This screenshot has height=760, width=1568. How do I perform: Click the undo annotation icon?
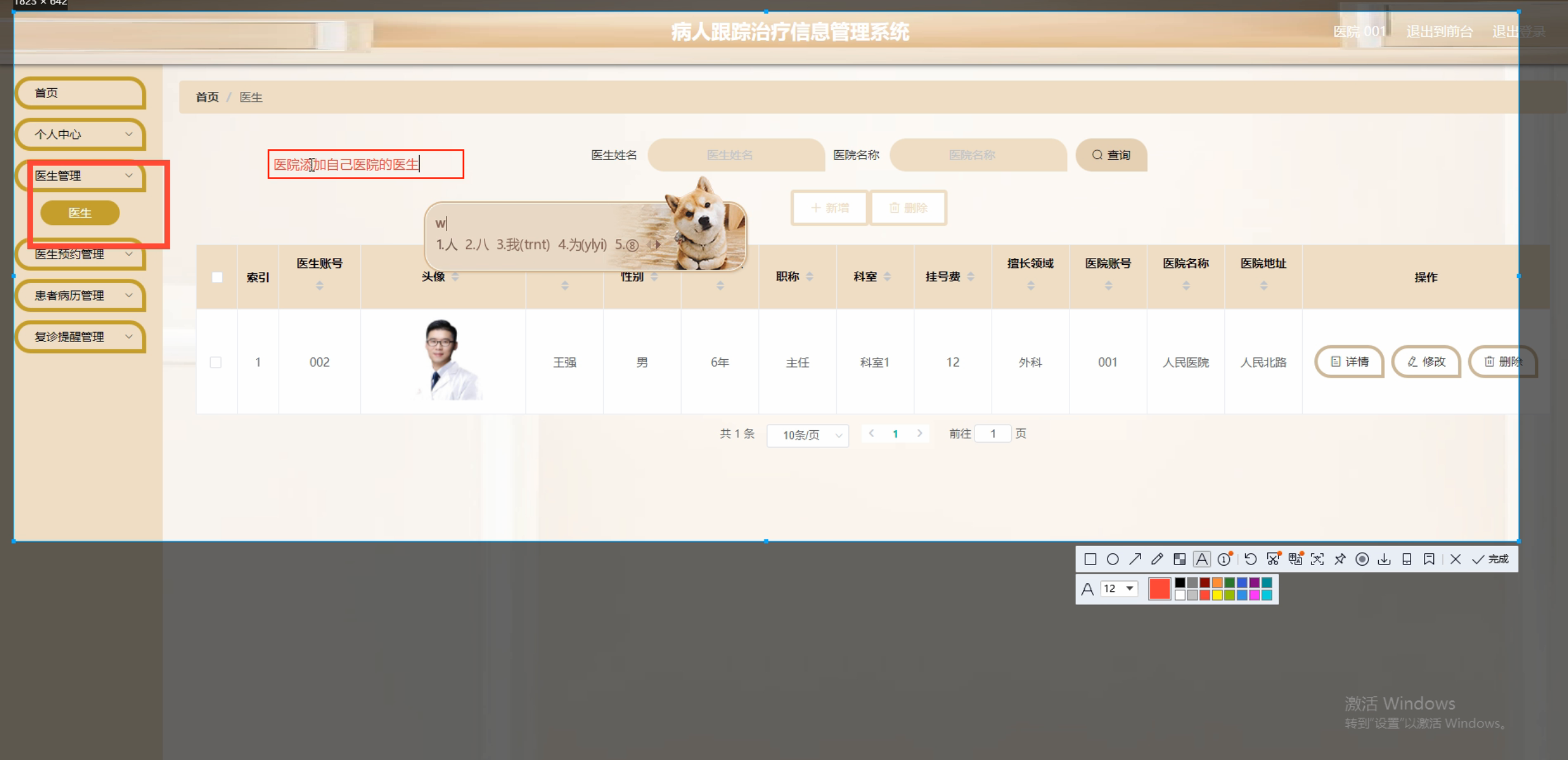pyautogui.click(x=1251, y=559)
